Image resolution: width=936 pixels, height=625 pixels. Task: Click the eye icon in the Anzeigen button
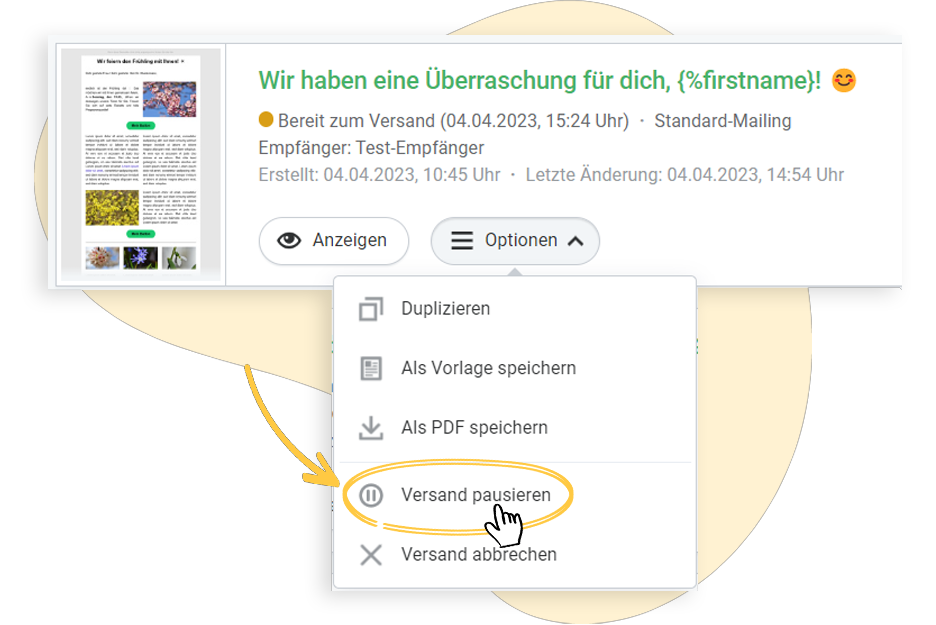point(289,241)
